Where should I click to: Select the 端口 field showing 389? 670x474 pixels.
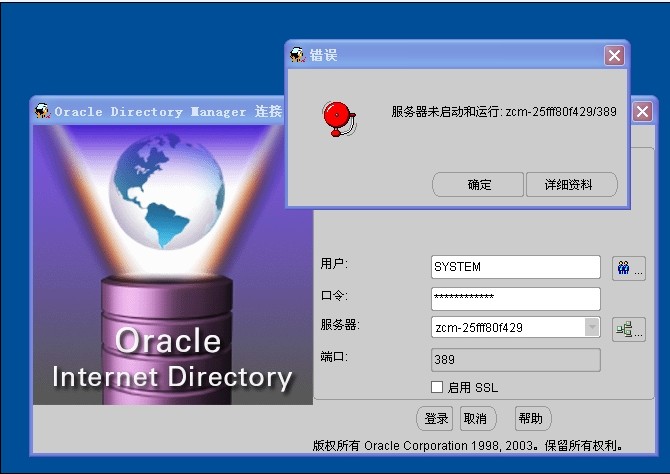coord(515,359)
